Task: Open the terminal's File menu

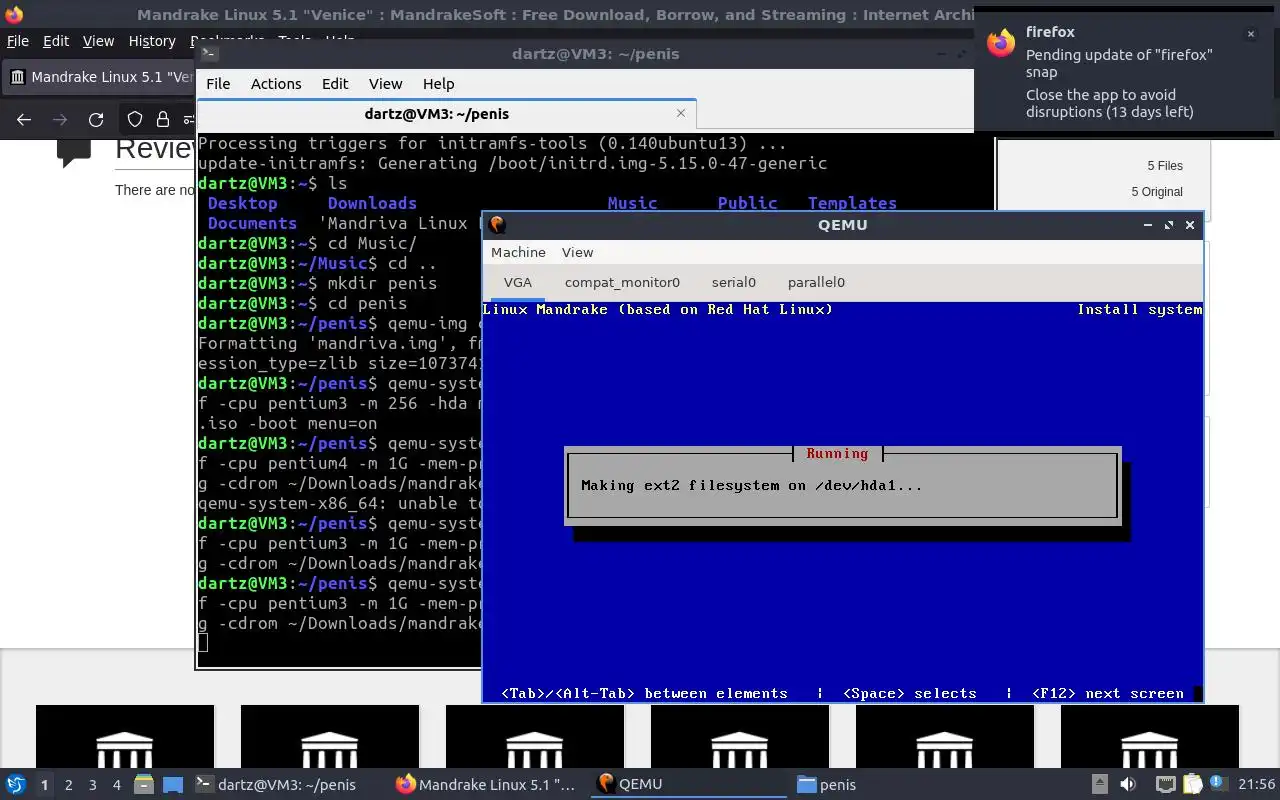Action: click(218, 84)
